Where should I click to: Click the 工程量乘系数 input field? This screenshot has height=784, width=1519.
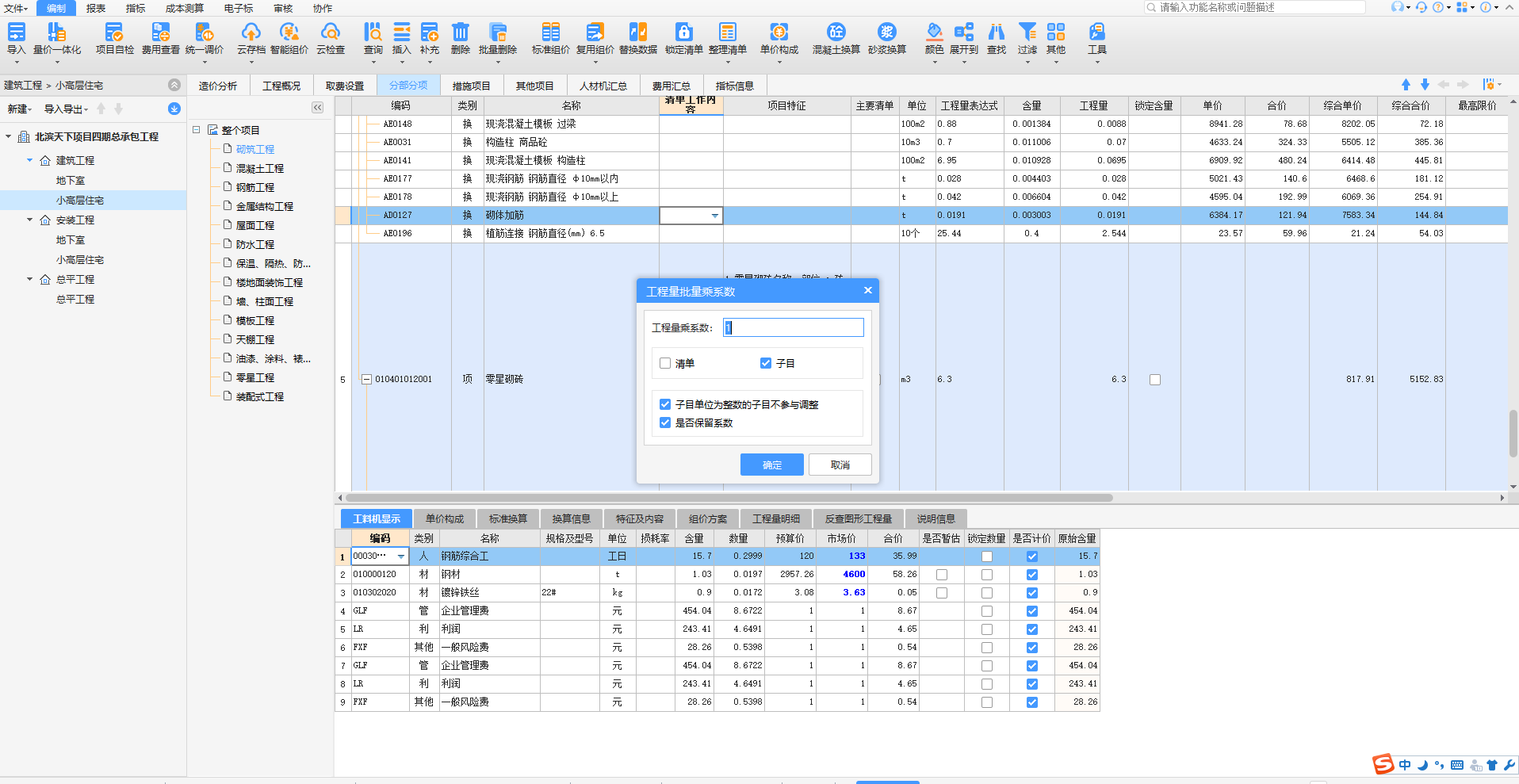click(794, 327)
